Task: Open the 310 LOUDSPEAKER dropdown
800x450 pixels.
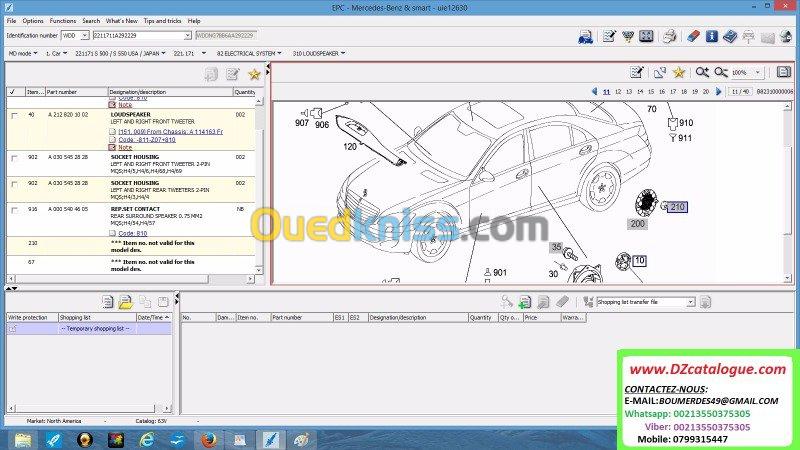Action: (x=318, y=53)
